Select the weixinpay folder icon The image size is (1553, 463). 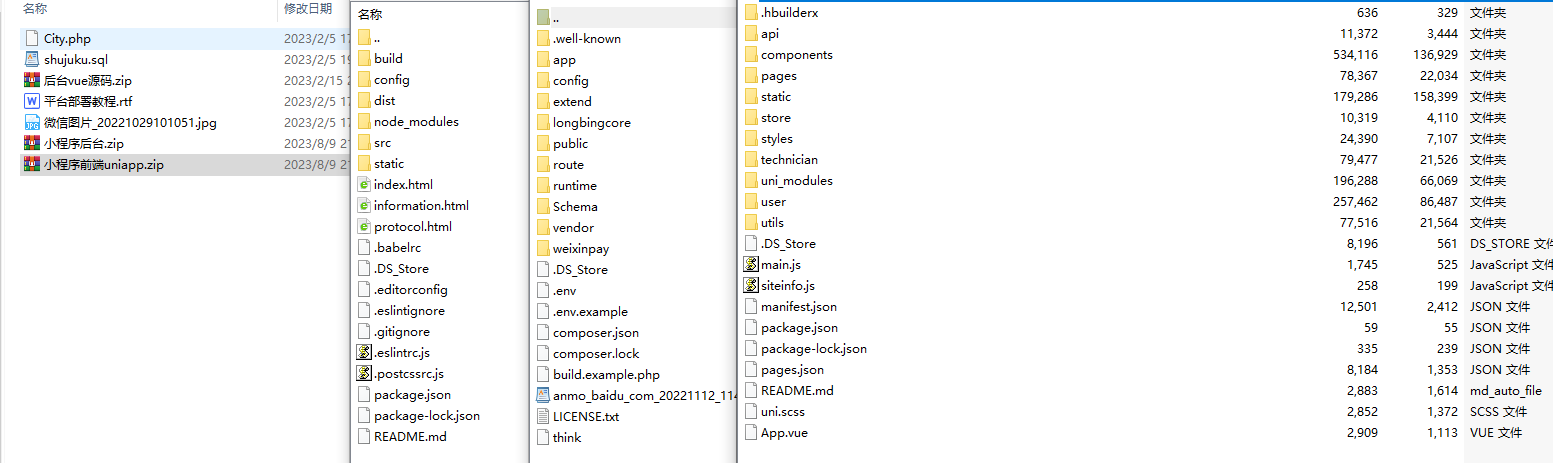[x=543, y=249]
